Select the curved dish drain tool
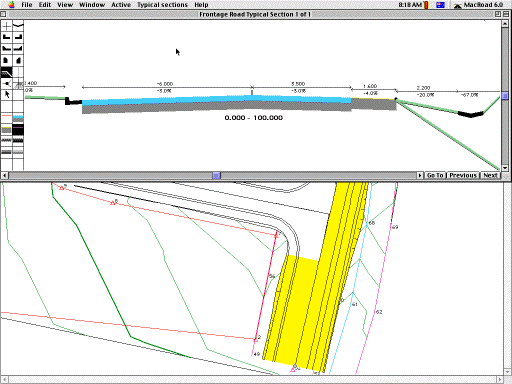512x384 pixels. [18, 26]
